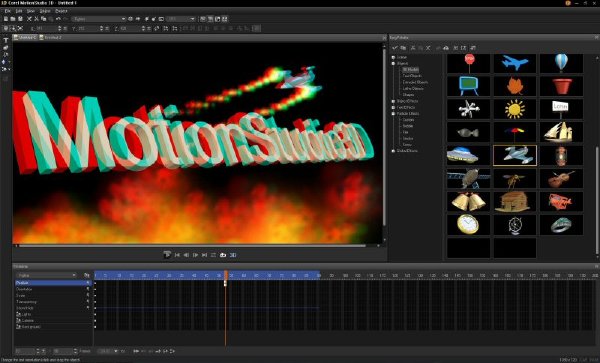Image resolution: width=600 pixels, height=363 pixels.
Task: Expand the Camera row in the timeline
Action: (18, 321)
